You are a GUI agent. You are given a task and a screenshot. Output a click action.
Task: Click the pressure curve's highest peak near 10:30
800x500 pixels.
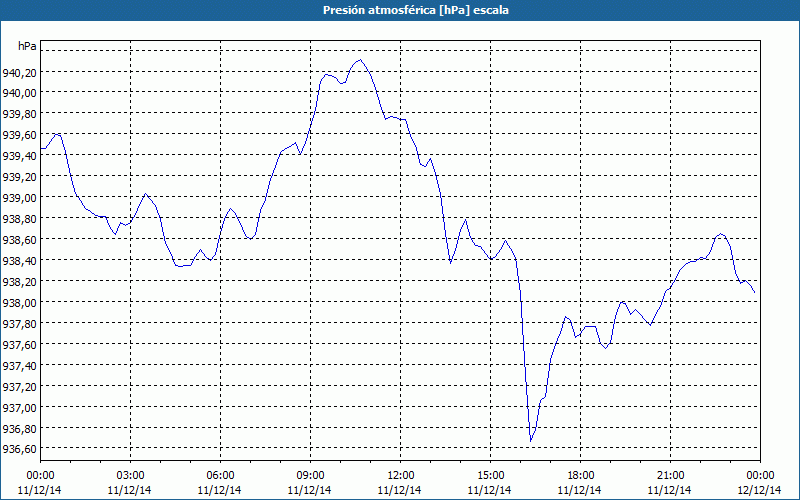(360, 60)
